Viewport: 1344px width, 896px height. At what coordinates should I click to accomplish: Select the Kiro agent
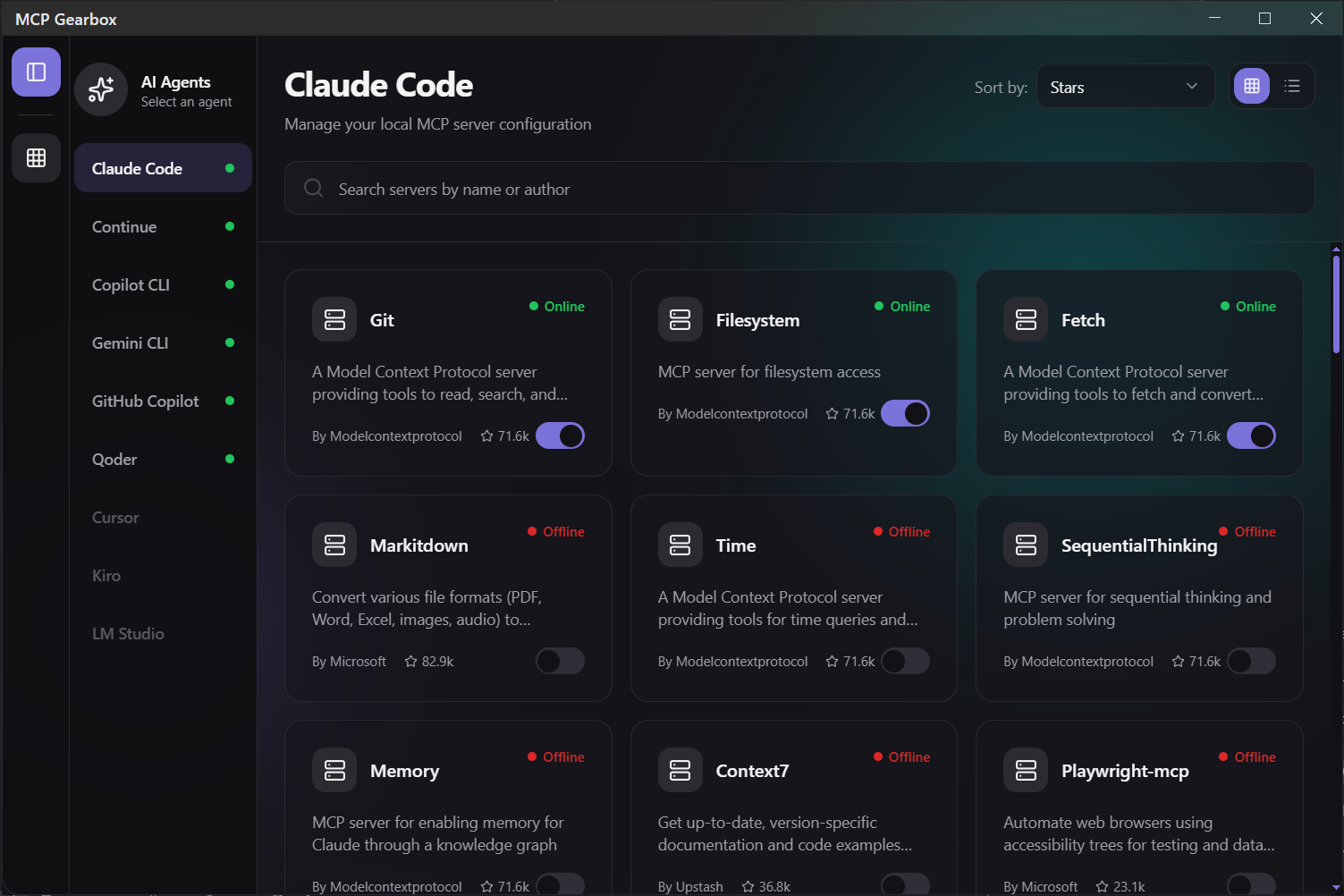pyautogui.click(x=163, y=575)
